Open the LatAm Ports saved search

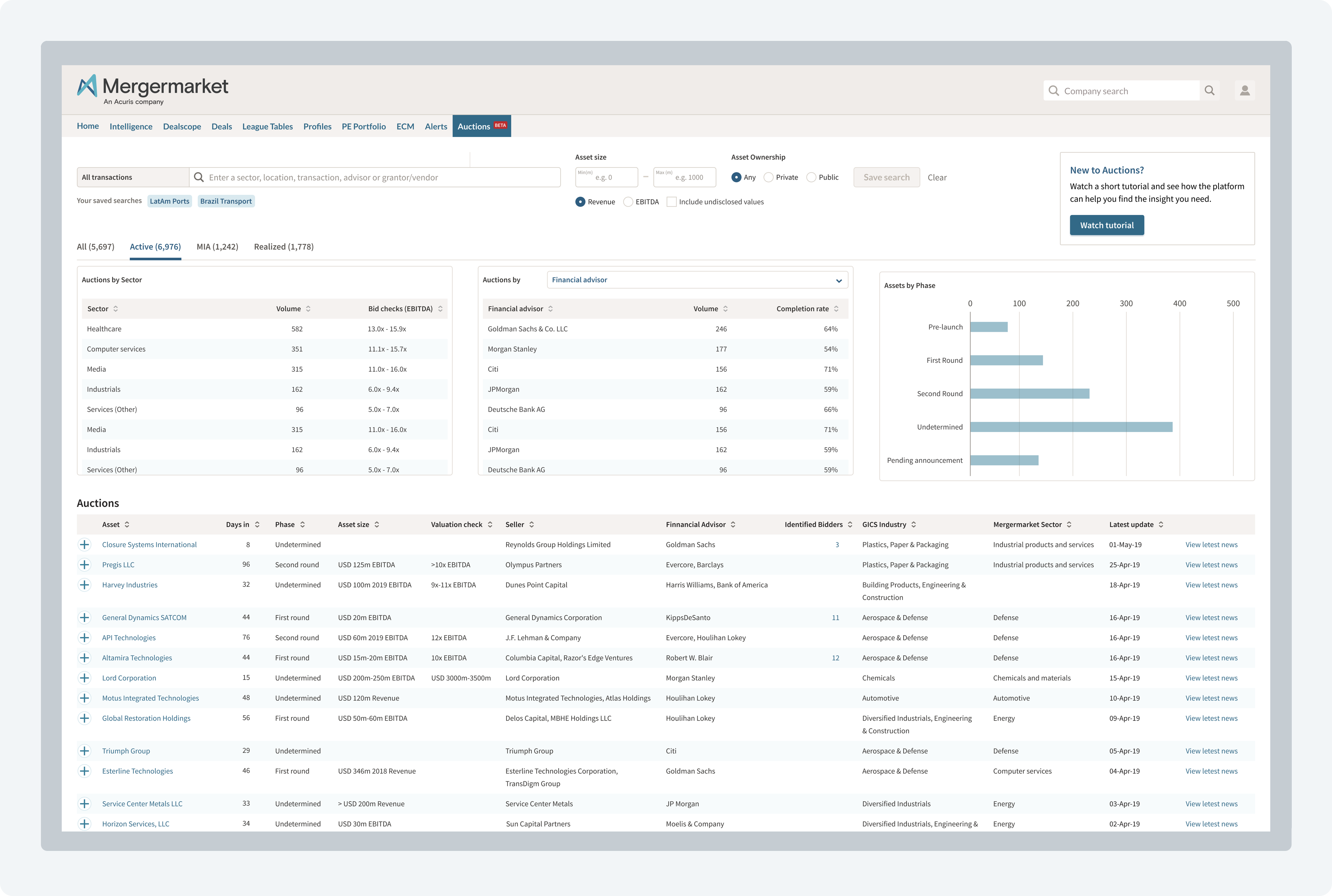(169, 200)
